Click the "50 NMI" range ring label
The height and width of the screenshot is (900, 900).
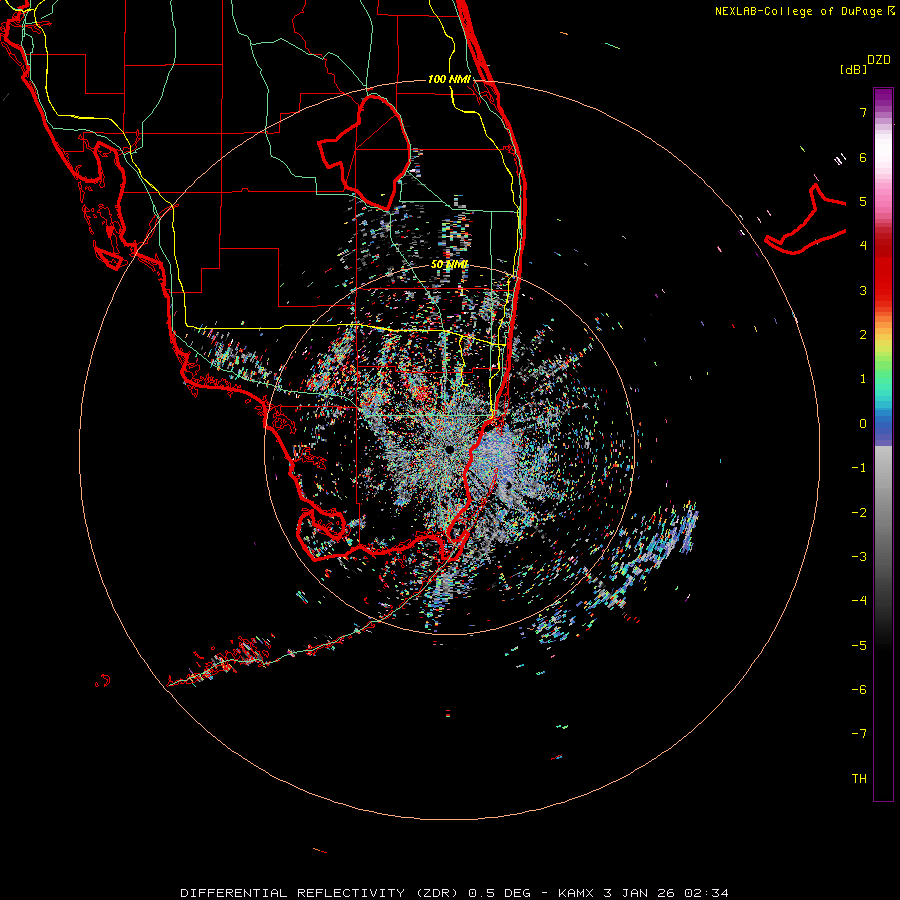(x=449, y=265)
